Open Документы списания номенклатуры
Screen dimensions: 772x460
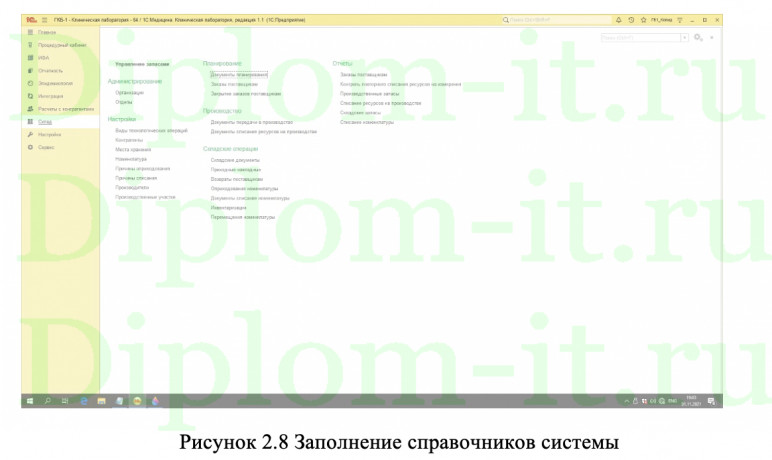pyautogui.click(x=250, y=198)
